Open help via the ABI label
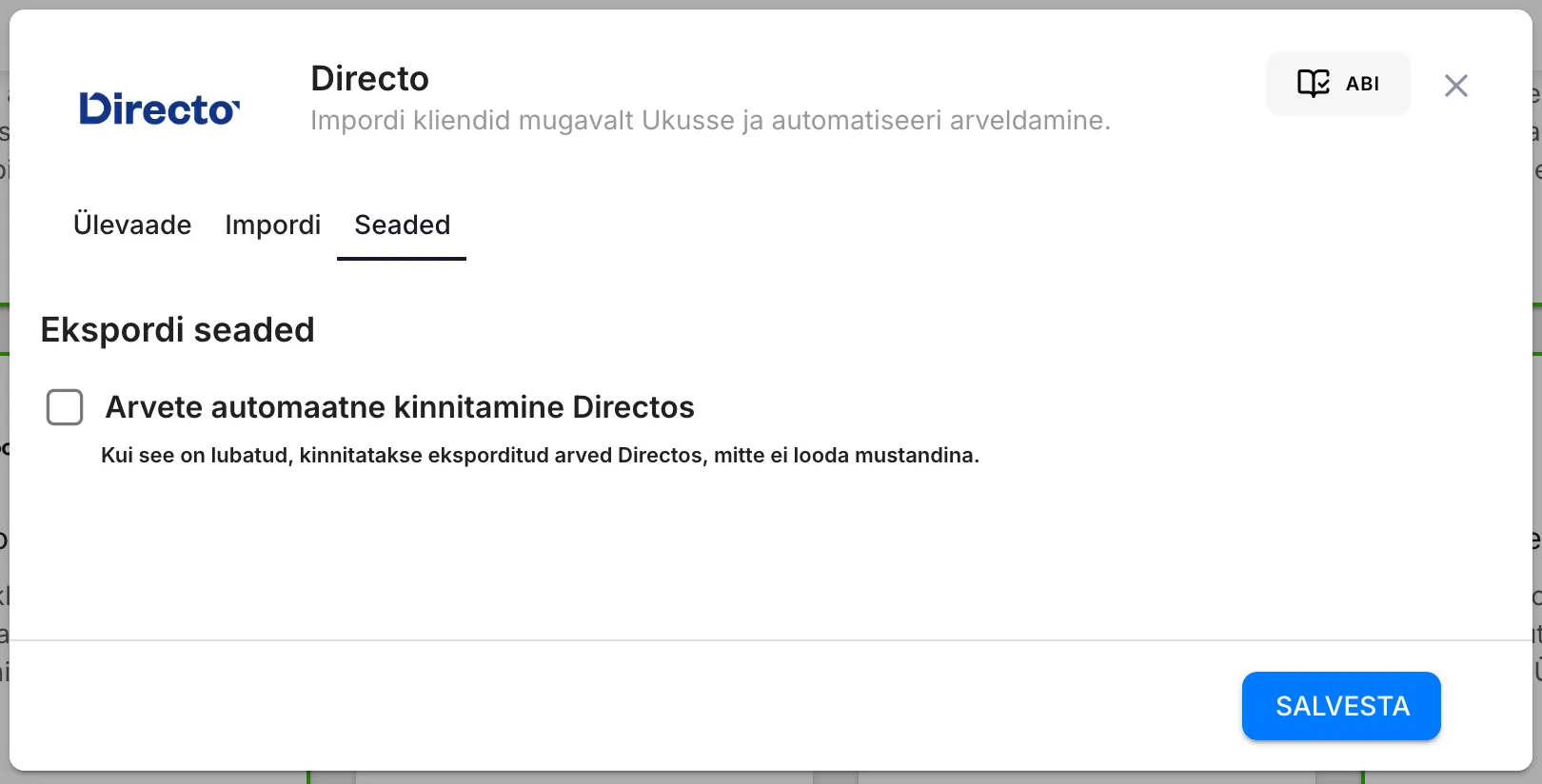Screen dimensions: 1542x784 click(x=1362, y=84)
